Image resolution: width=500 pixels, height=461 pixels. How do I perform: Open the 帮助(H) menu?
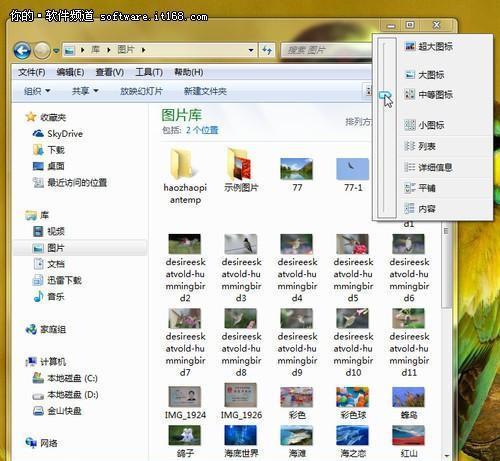[189, 72]
